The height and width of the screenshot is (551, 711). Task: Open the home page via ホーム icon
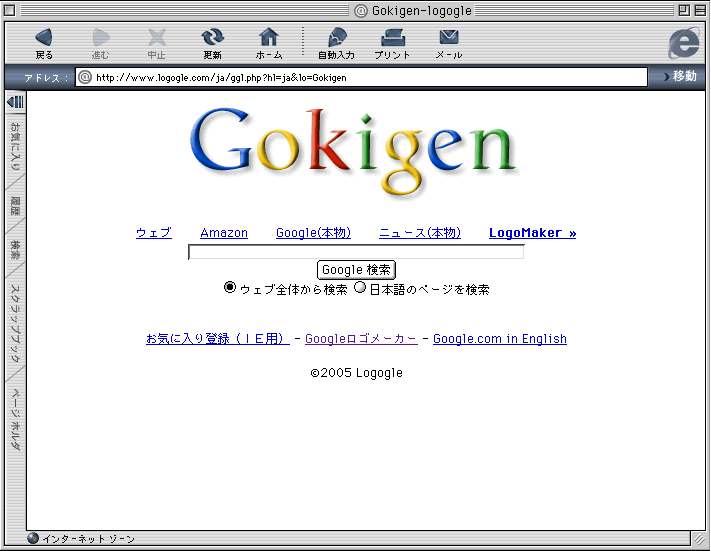click(x=268, y=37)
